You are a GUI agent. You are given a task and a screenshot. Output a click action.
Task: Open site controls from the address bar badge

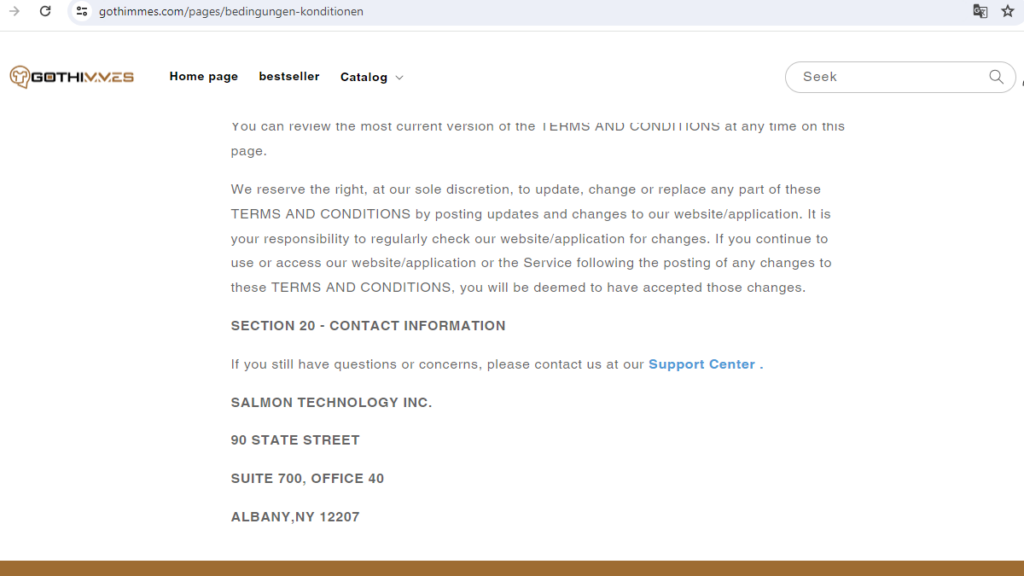point(80,12)
